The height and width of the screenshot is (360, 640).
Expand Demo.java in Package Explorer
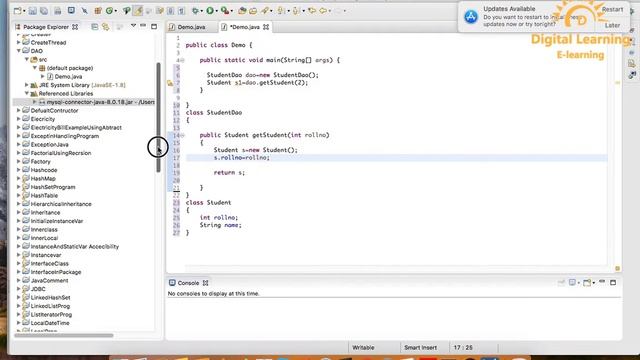pyautogui.click(x=42, y=77)
